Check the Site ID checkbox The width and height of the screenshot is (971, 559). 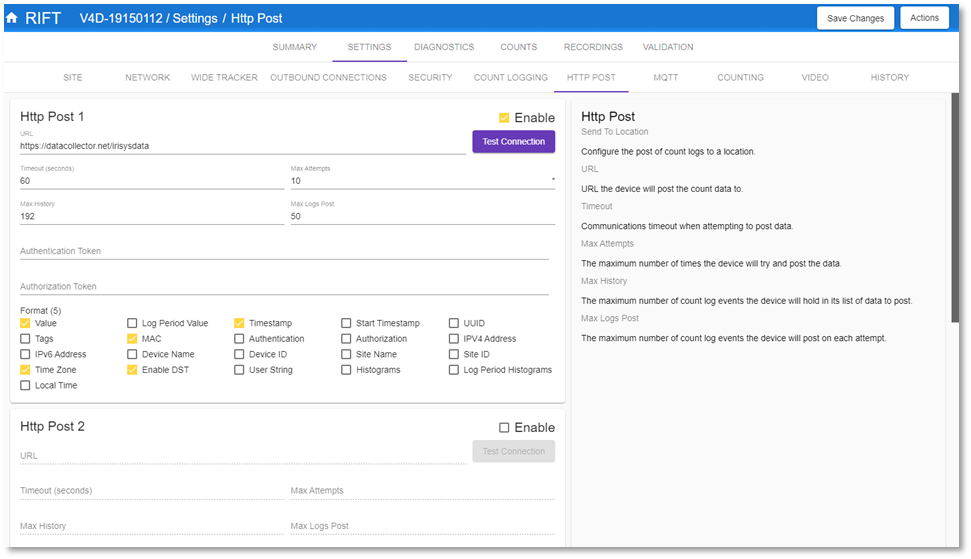click(x=454, y=354)
